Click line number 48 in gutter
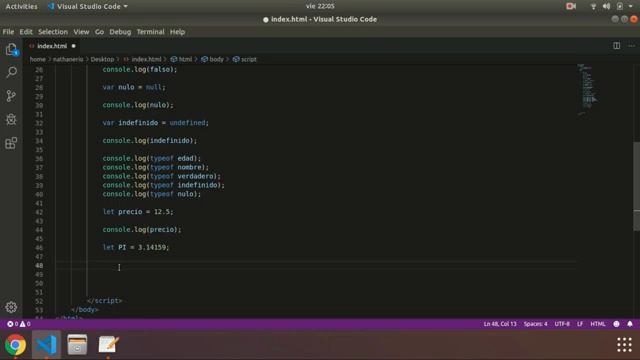 [39, 265]
